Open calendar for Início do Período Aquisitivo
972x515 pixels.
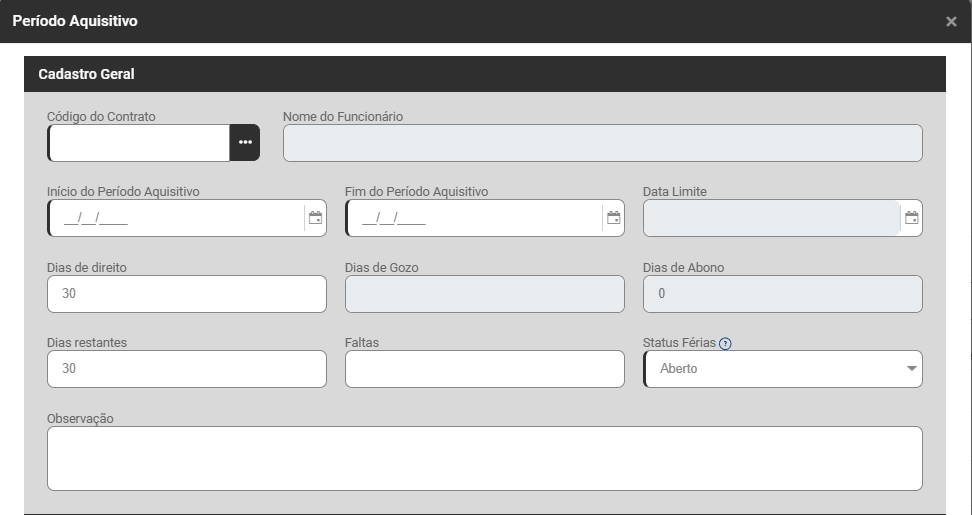click(x=315, y=218)
